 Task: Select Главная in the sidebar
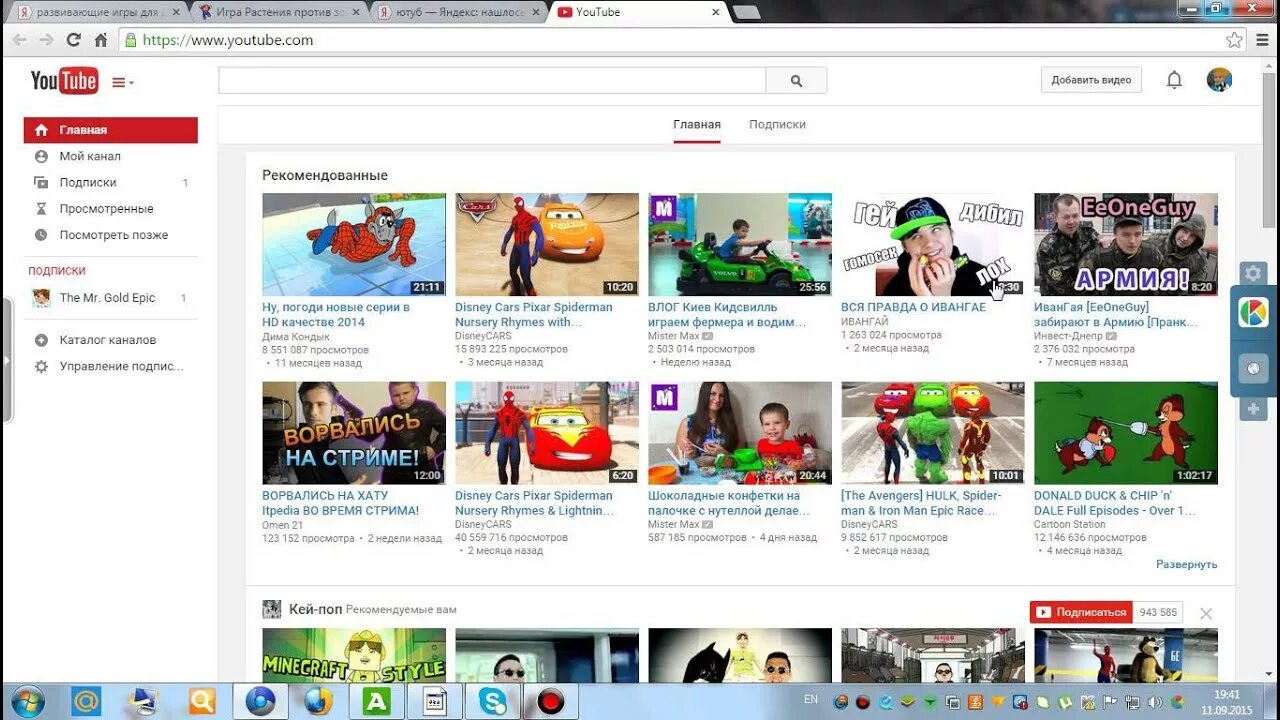[x=111, y=130]
